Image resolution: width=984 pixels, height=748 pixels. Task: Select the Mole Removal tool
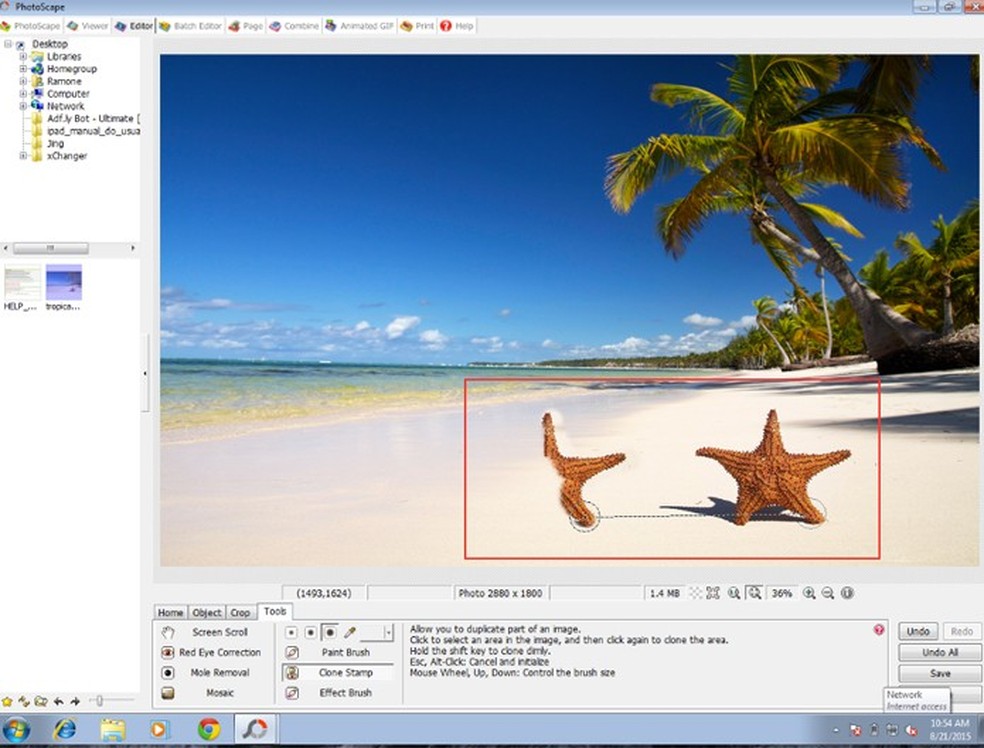coord(219,673)
